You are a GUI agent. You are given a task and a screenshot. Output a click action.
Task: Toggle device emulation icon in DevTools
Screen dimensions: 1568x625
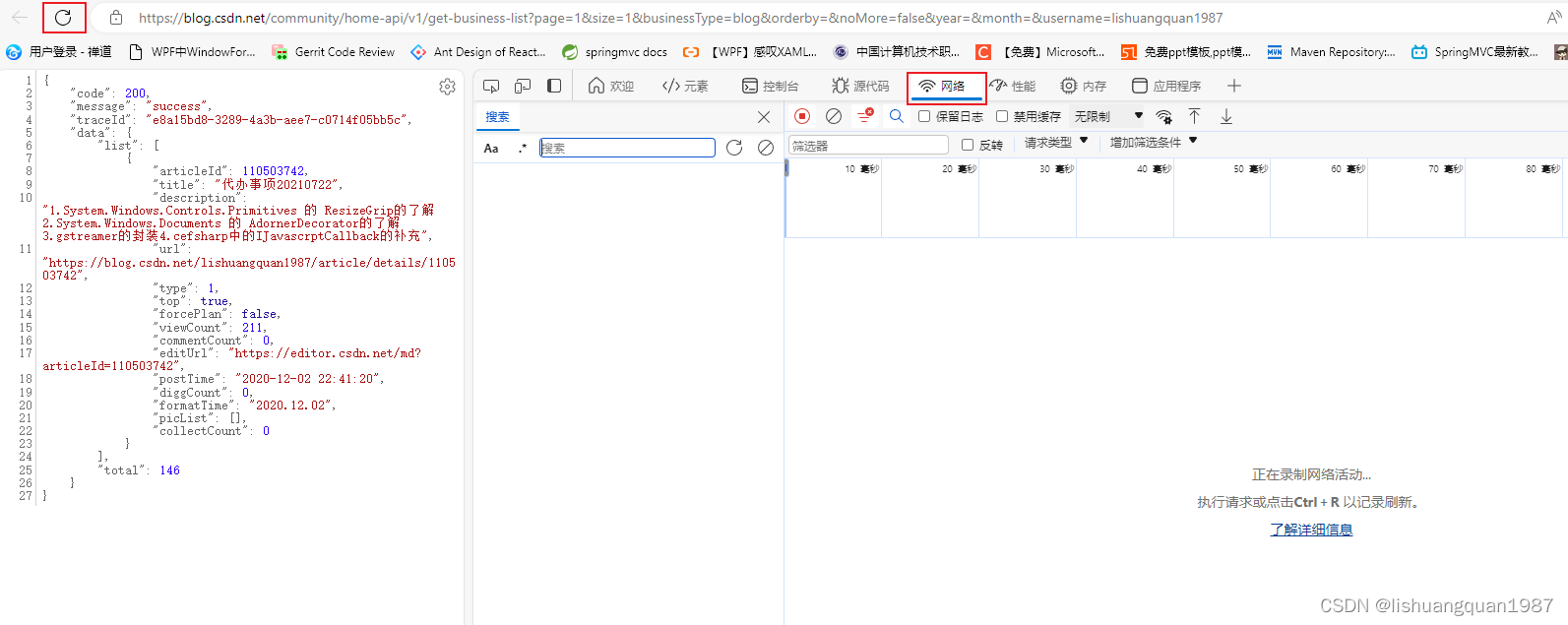click(x=523, y=86)
